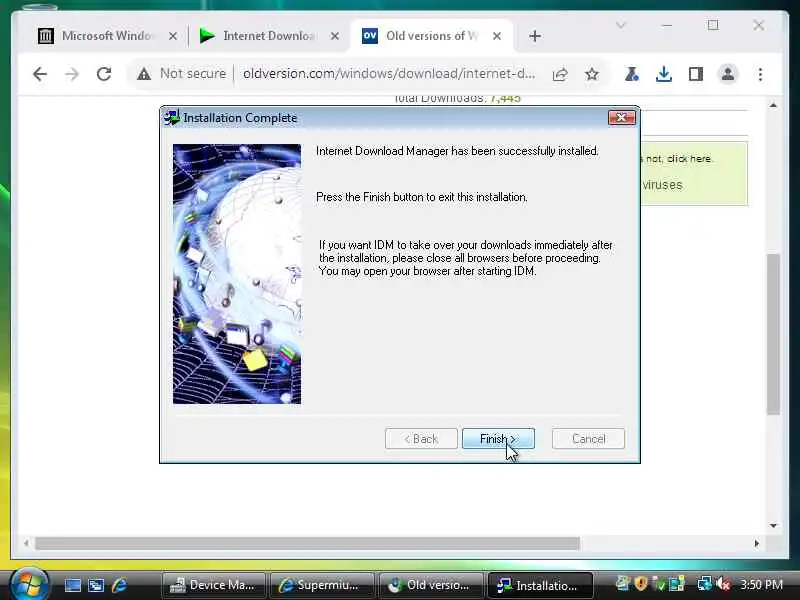Viewport: 800px width, 600px height.
Task: Click the network tray icon
Action: click(705, 584)
